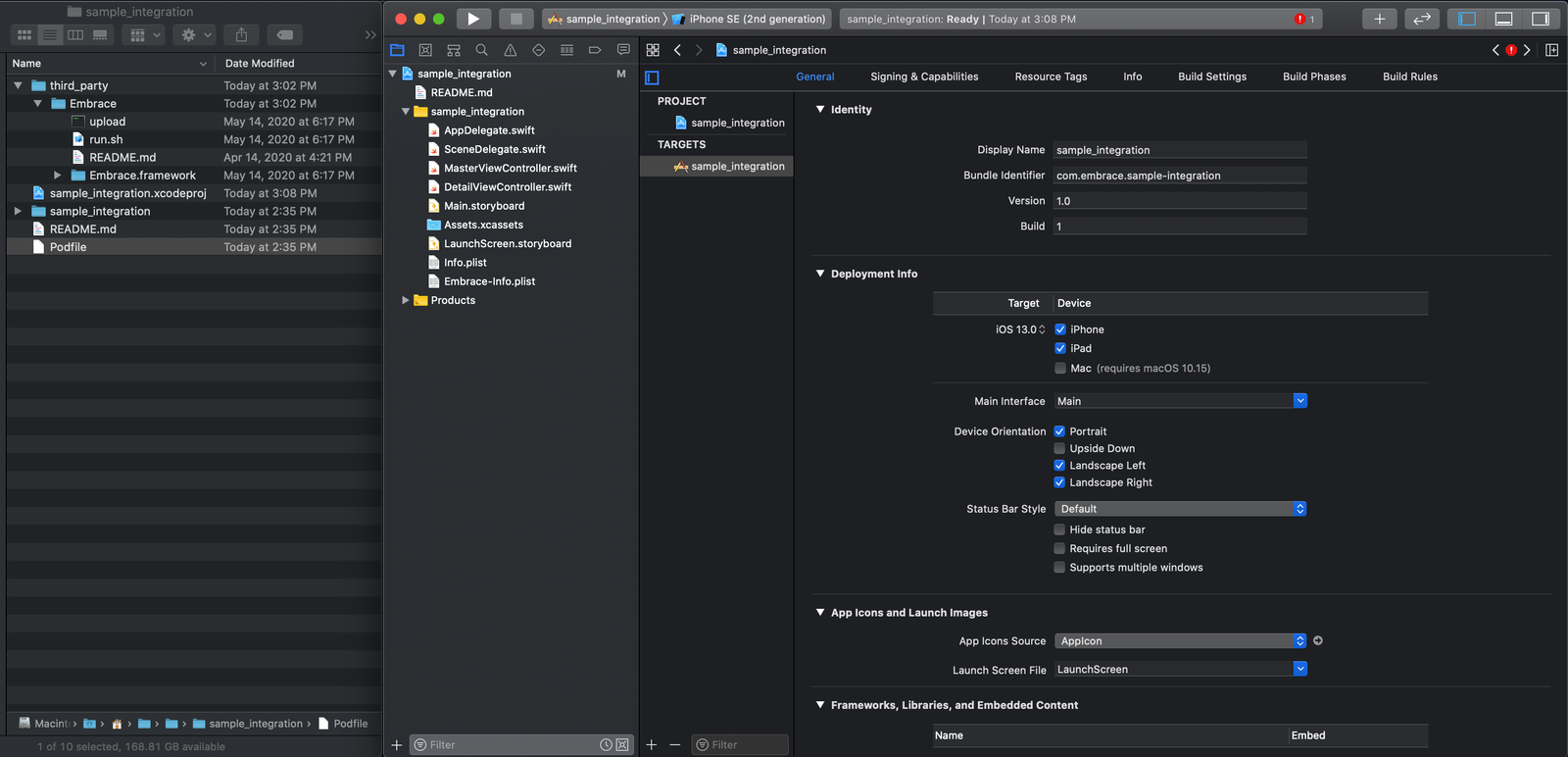Viewport: 1568px width, 757px height.
Task: Run the sample_integration scheme with Play
Action: pos(473,19)
